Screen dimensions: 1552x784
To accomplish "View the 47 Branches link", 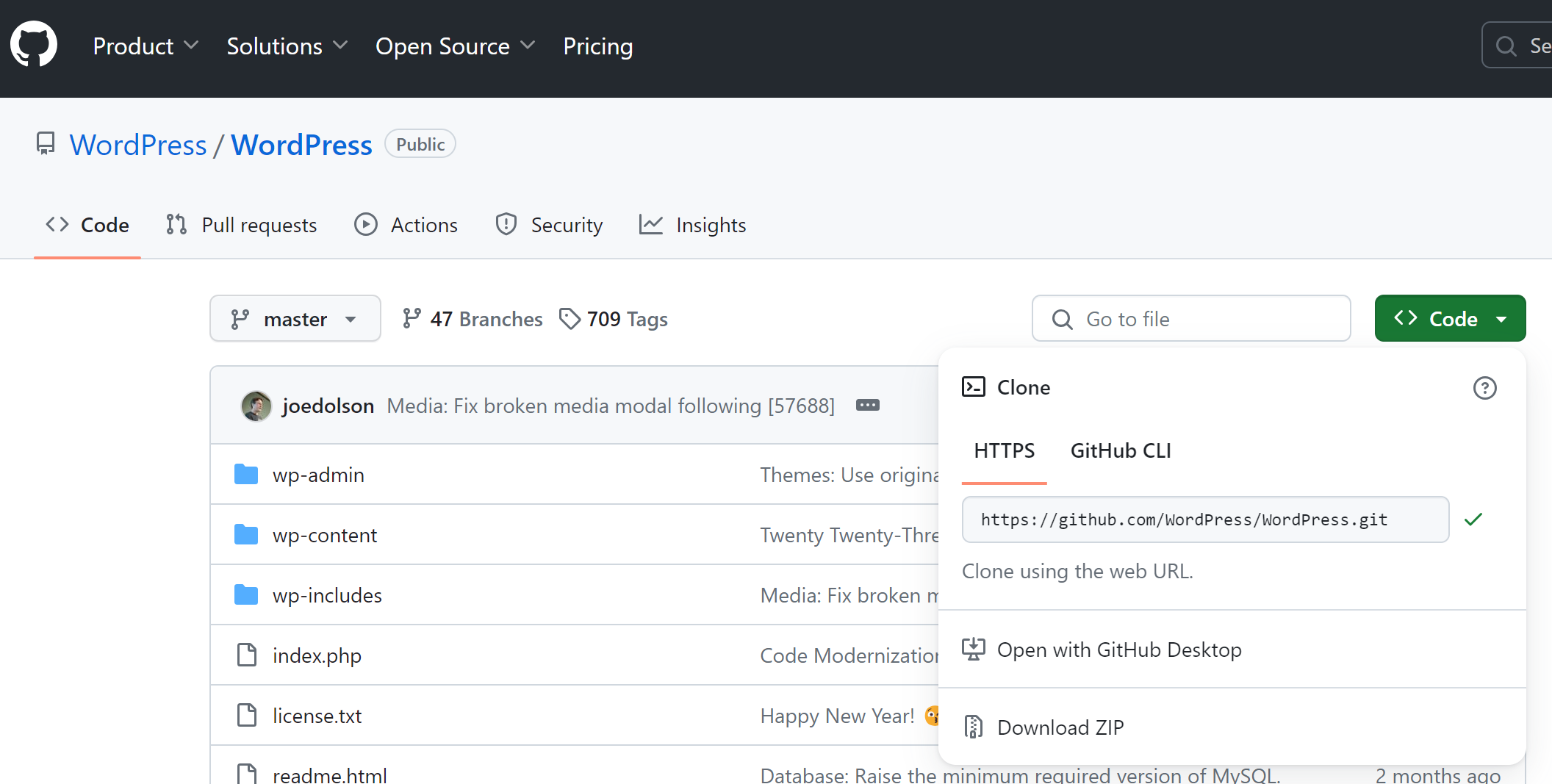I will 473,319.
